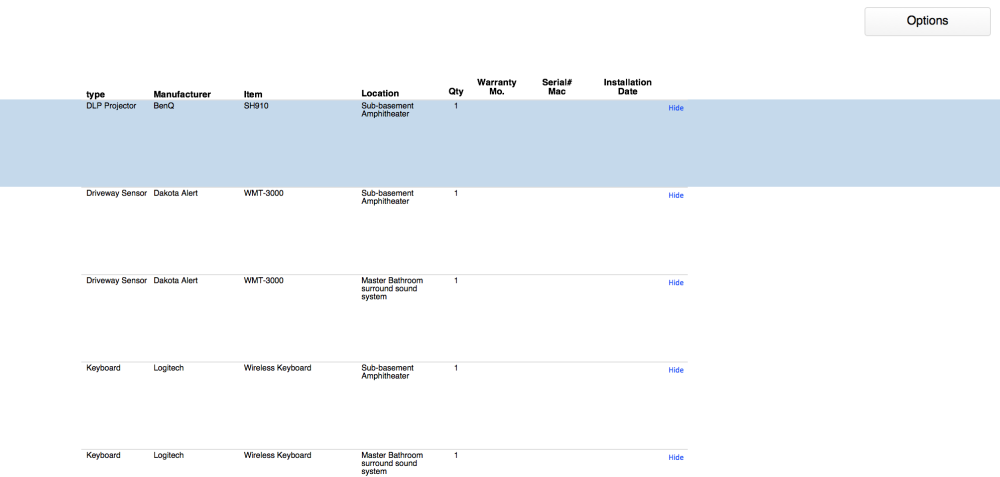Select the Logitech cell in the Sub-basement Amphitheater row
This screenshot has height=477, width=1000.
point(168,368)
